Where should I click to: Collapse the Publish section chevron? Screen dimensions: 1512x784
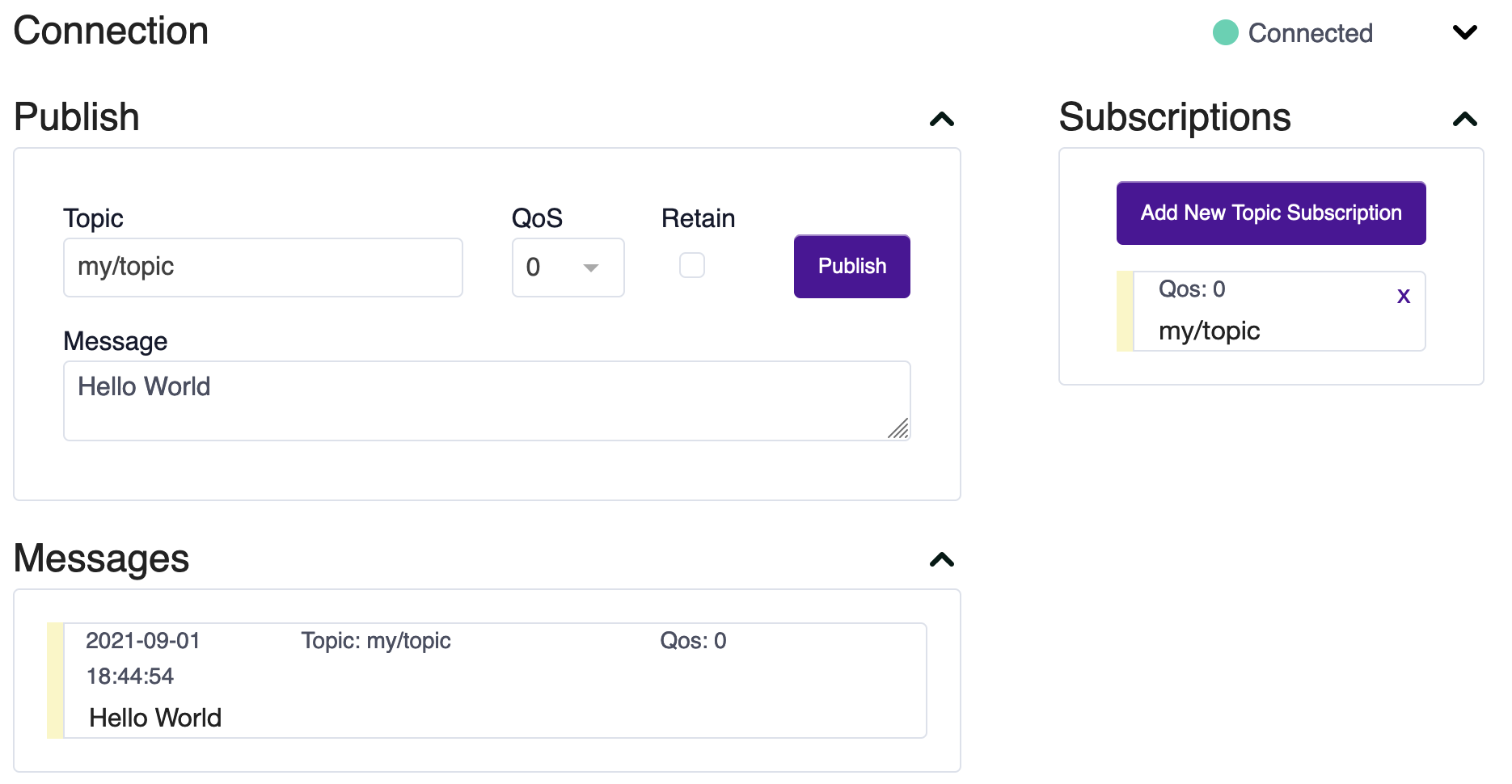pyautogui.click(x=942, y=120)
